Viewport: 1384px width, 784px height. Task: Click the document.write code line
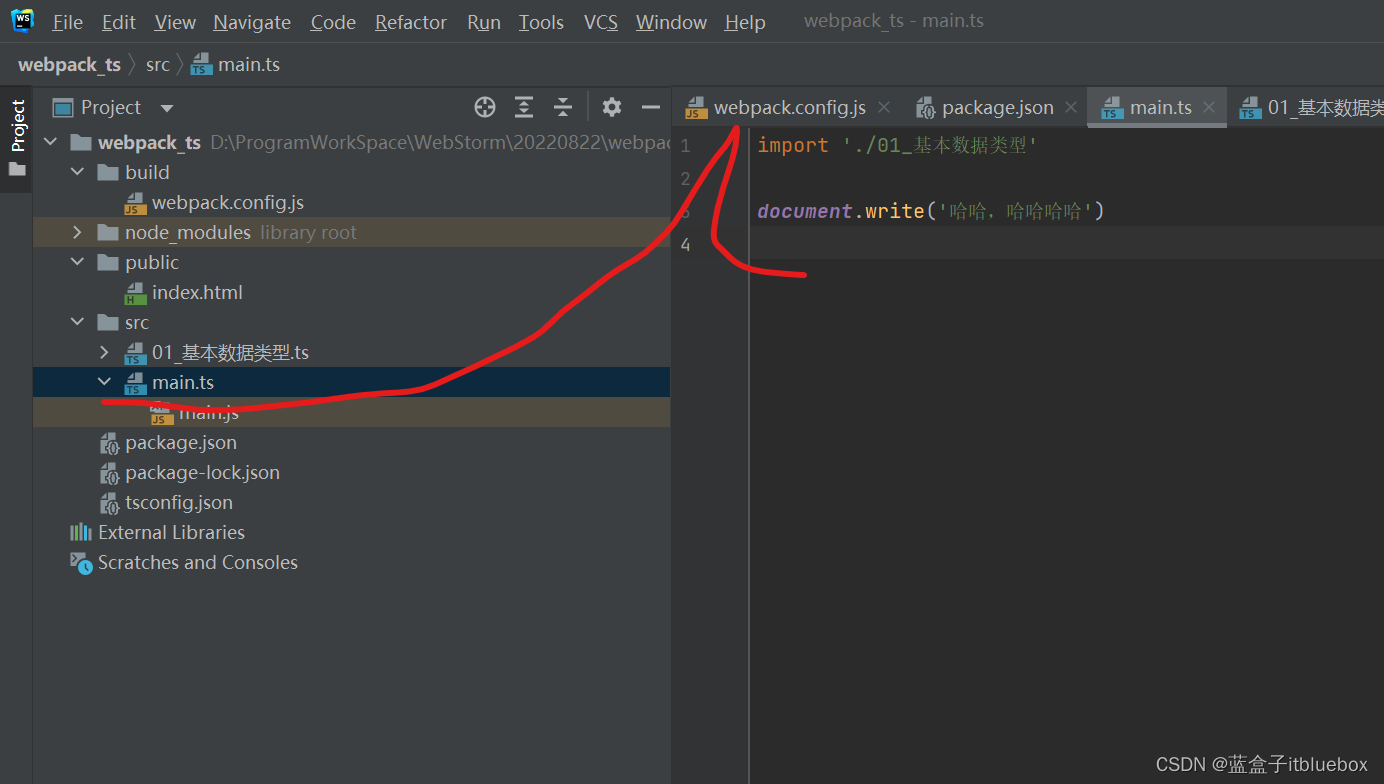click(x=931, y=211)
